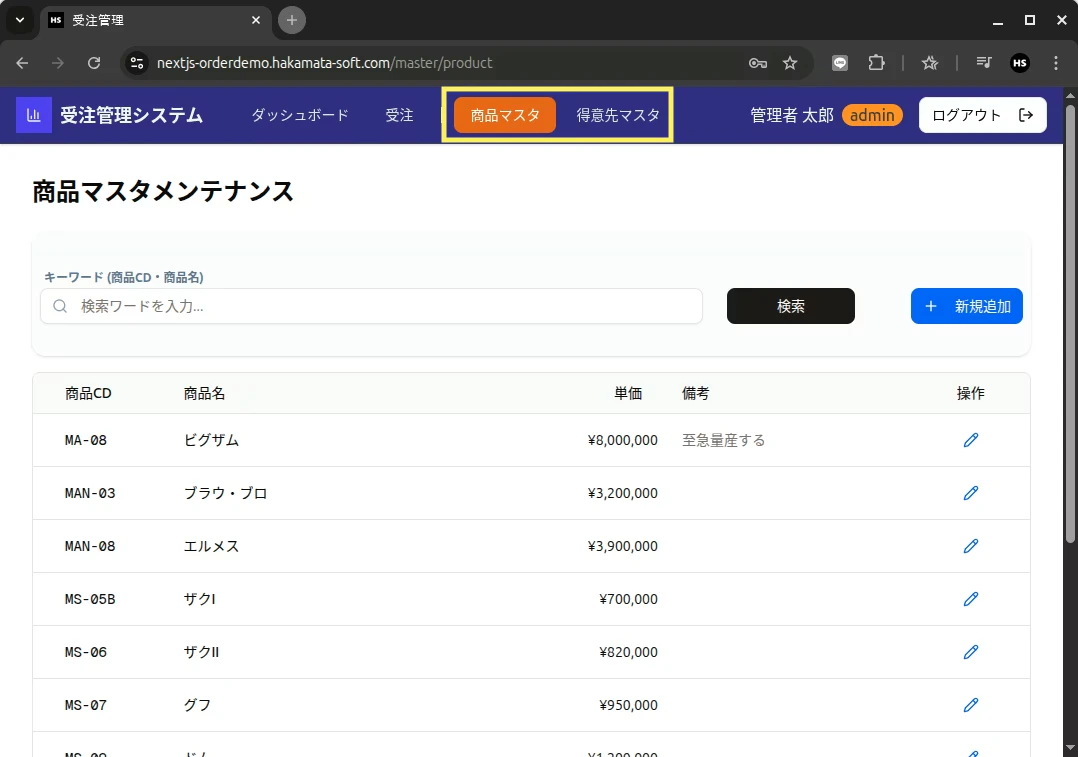Image resolution: width=1078 pixels, height=757 pixels.
Task: Click the price ¥3,200,000
Action: (623, 493)
